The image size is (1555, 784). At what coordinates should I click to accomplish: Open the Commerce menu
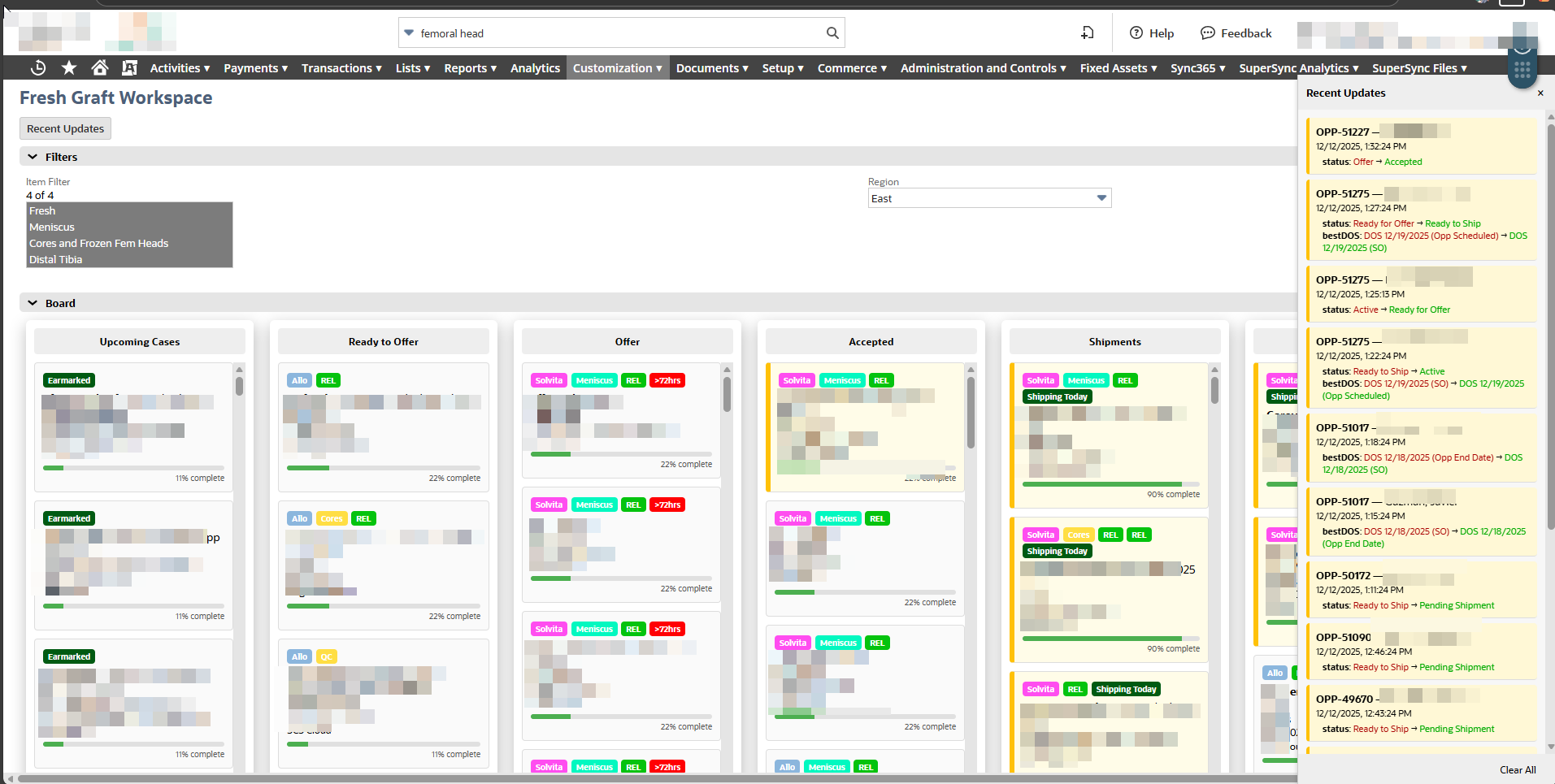(852, 68)
